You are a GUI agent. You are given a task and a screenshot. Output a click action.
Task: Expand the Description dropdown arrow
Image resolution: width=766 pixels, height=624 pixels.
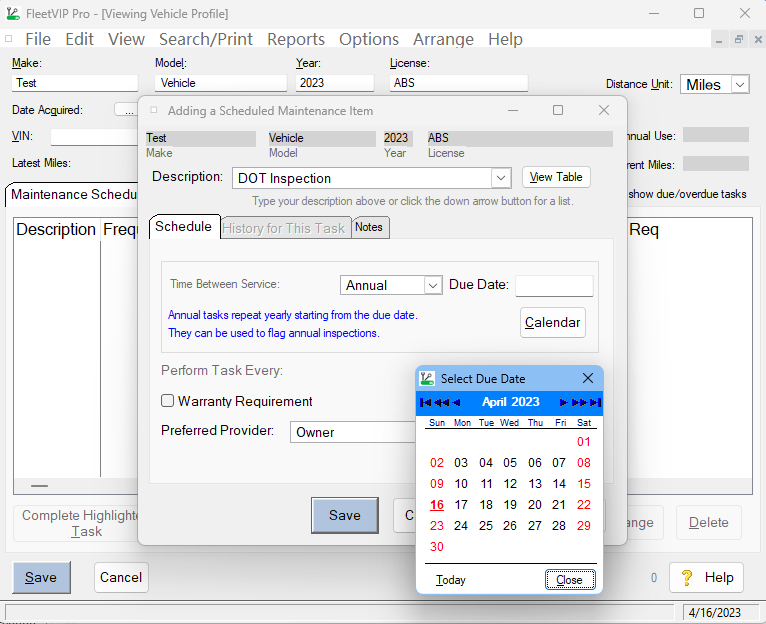coord(501,178)
